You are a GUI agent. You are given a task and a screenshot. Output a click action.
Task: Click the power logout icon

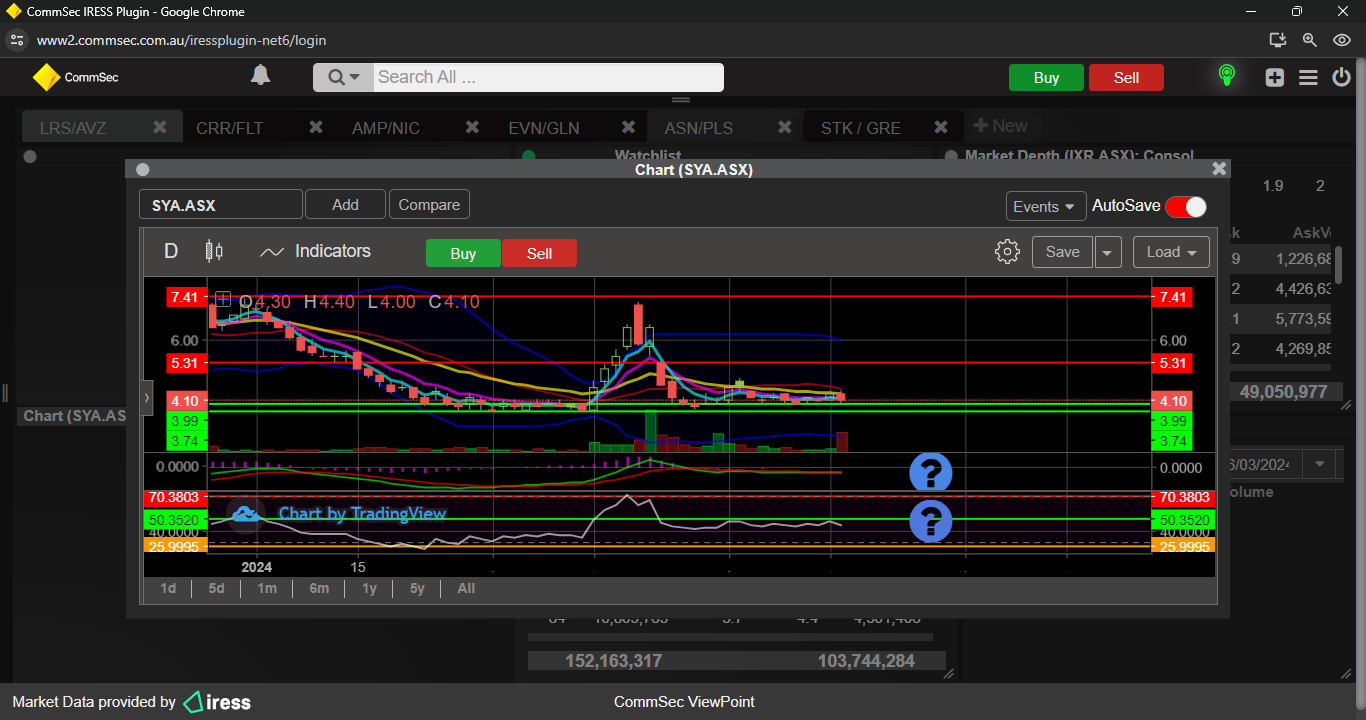point(1341,77)
